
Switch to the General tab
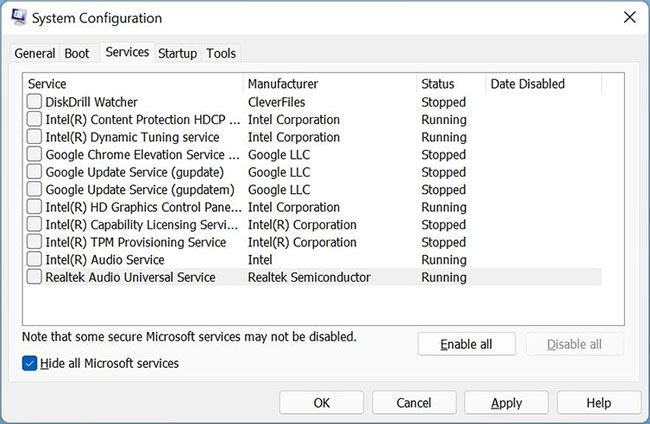pos(35,53)
